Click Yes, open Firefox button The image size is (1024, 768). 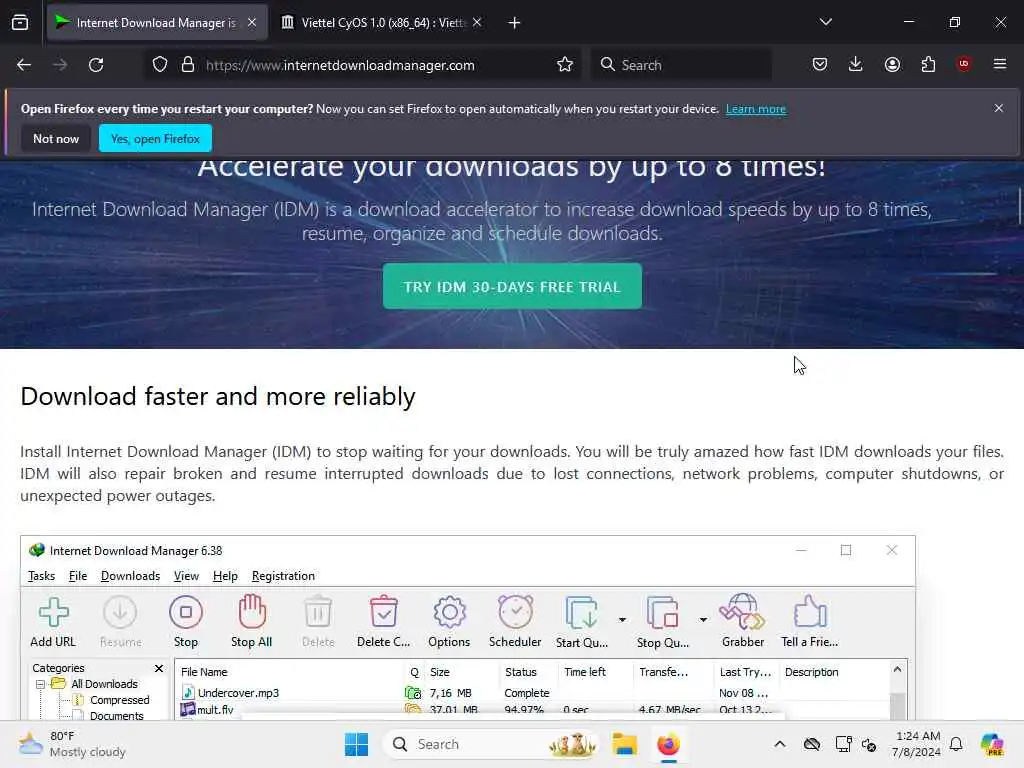pyautogui.click(x=155, y=138)
